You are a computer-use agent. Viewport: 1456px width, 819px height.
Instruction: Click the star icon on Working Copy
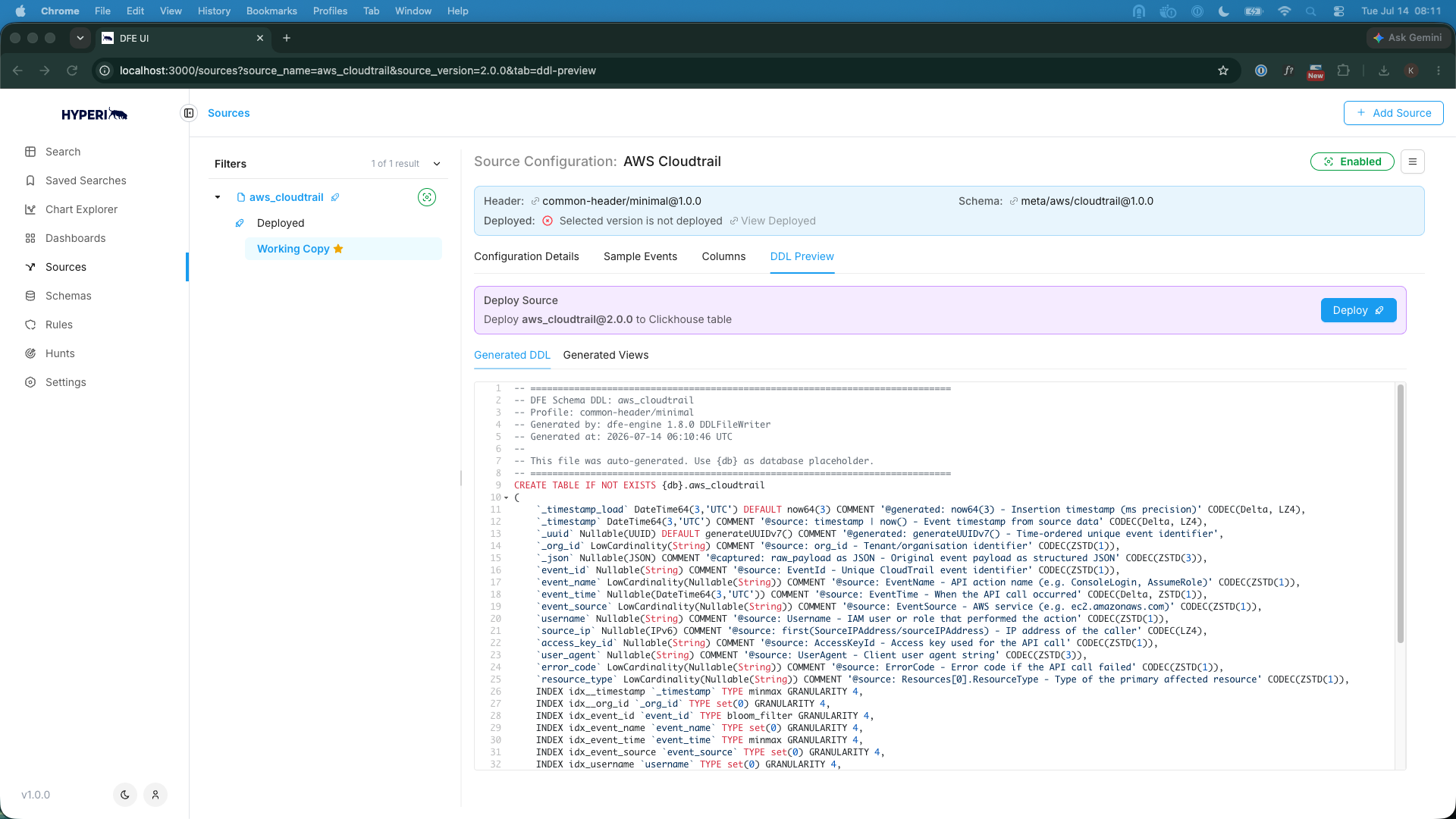[338, 249]
